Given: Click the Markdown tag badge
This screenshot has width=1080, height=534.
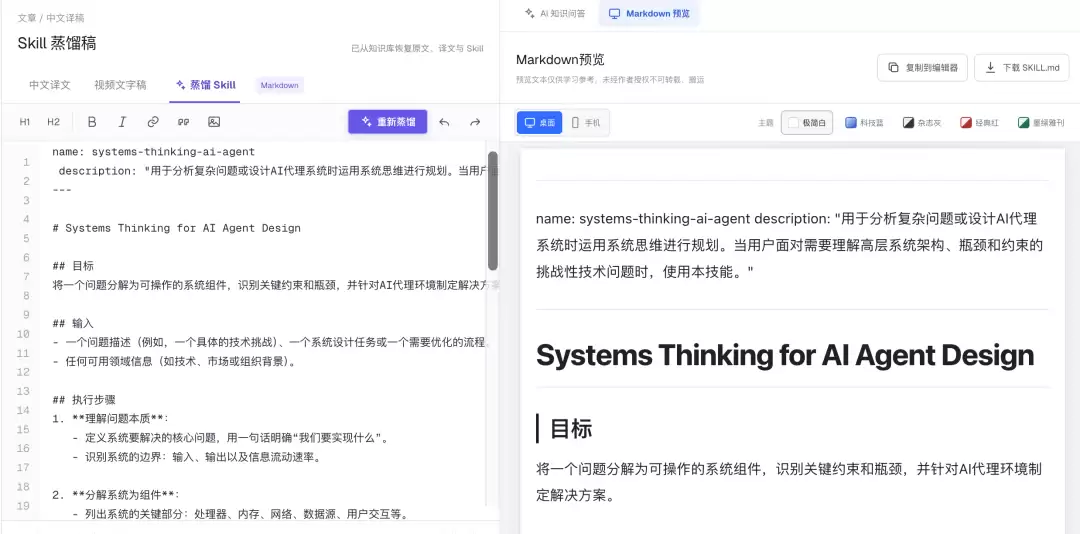Looking at the screenshot, I should [x=280, y=85].
